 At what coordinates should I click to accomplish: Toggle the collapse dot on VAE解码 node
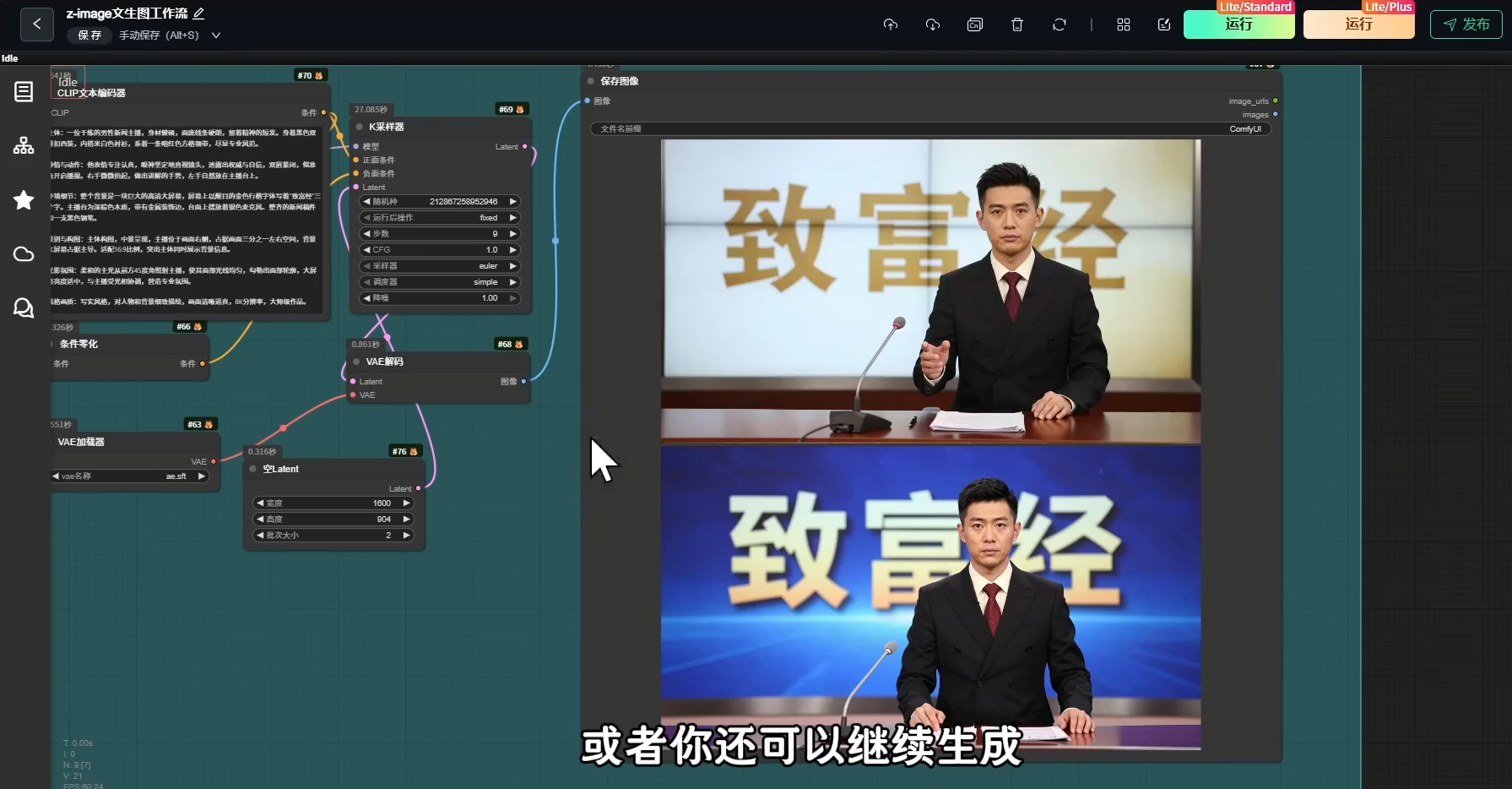[x=357, y=362]
